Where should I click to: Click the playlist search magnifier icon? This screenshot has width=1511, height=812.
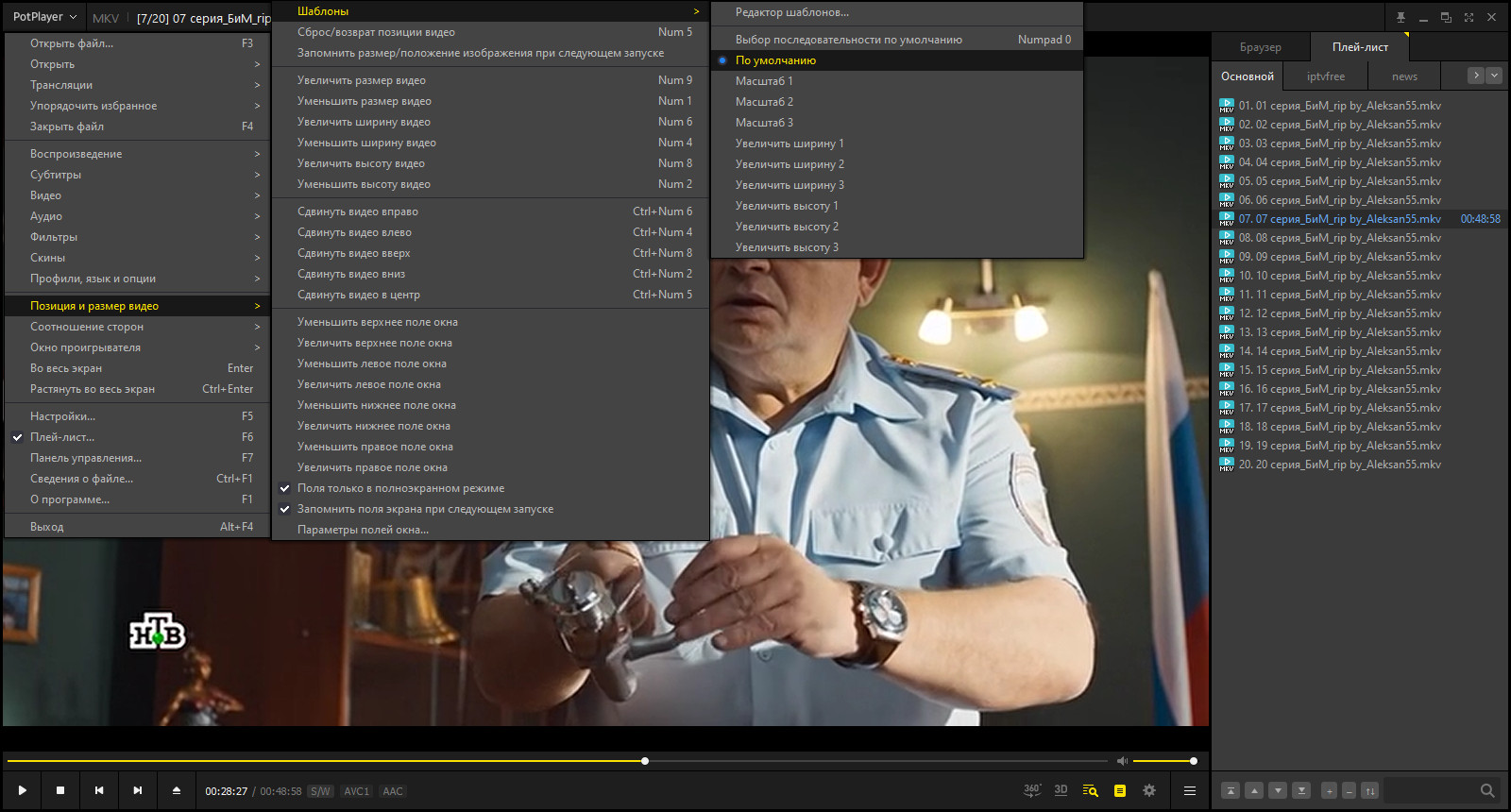pyautogui.click(x=1487, y=790)
